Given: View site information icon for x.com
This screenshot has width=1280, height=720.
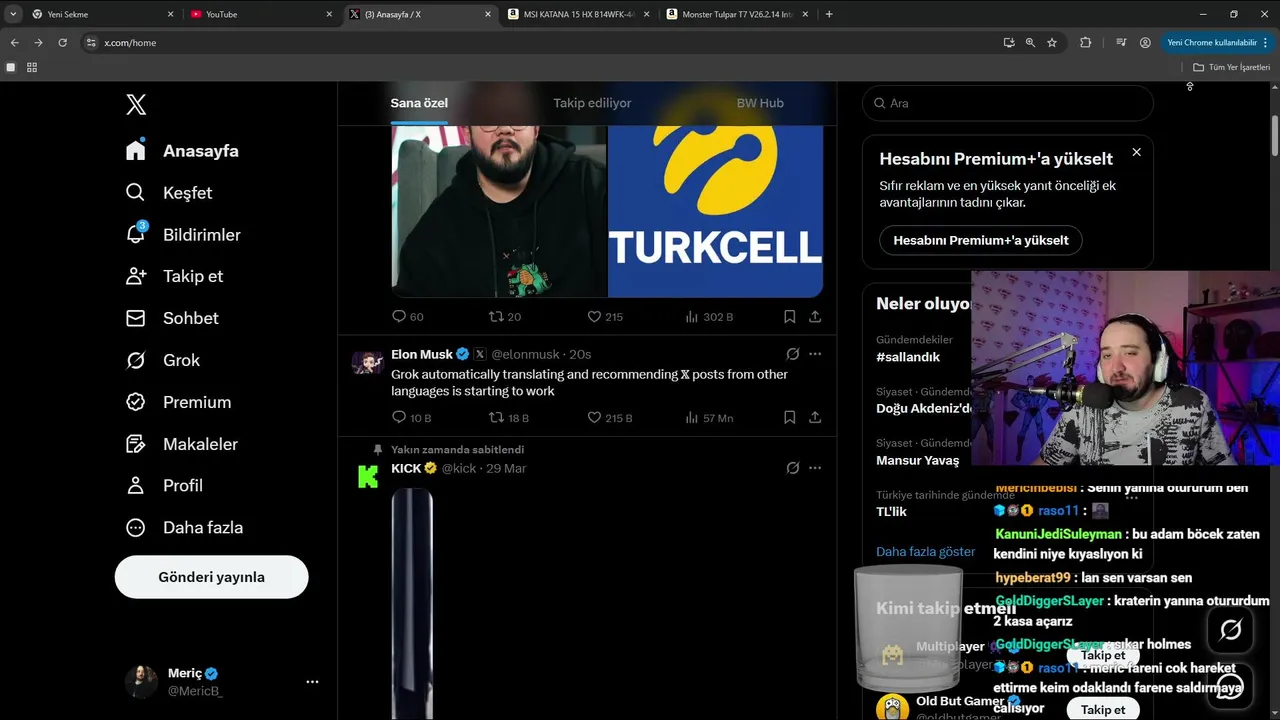Looking at the screenshot, I should pos(91,43).
